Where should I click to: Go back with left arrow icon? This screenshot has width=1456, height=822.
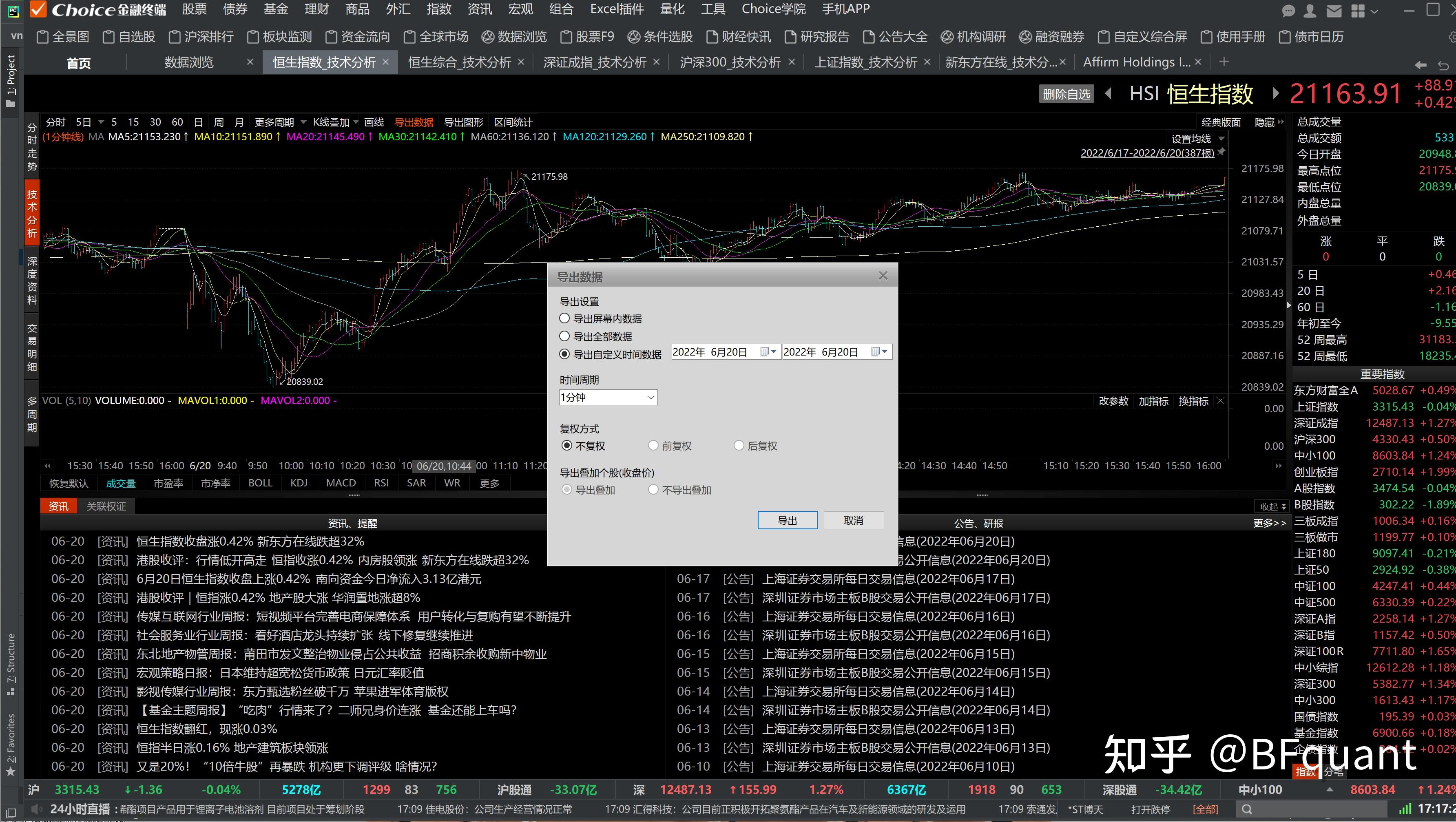point(1421,65)
